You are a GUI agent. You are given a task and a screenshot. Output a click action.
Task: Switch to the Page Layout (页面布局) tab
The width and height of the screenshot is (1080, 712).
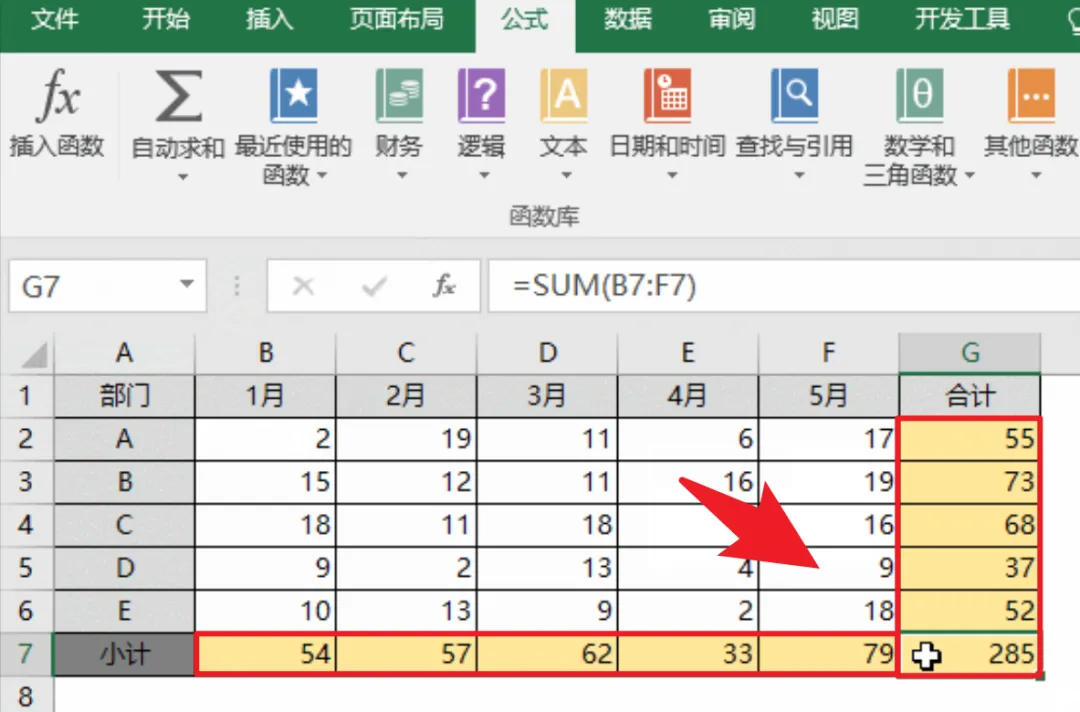click(x=396, y=19)
